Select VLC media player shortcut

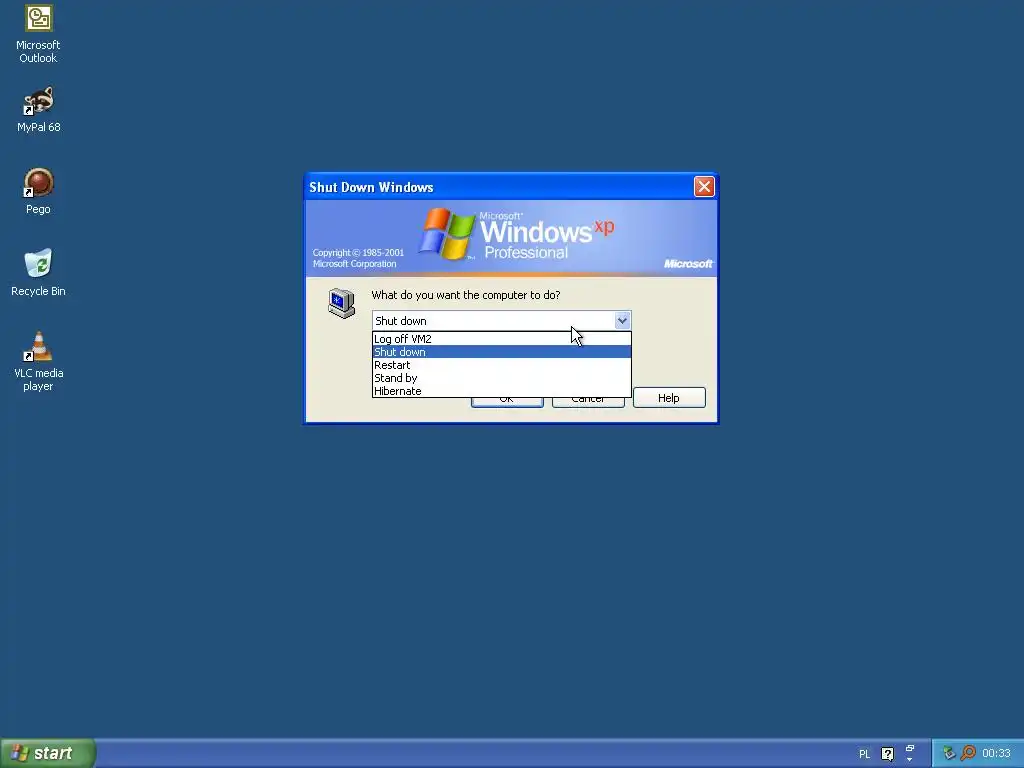(38, 361)
